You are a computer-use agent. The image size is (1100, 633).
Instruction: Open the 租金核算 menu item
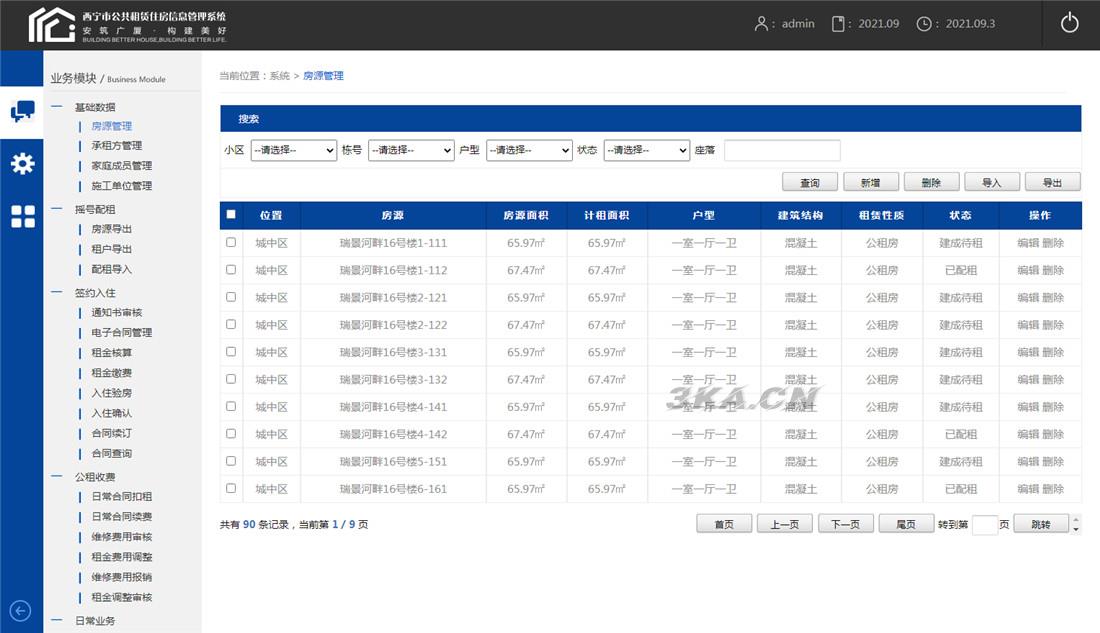111,352
